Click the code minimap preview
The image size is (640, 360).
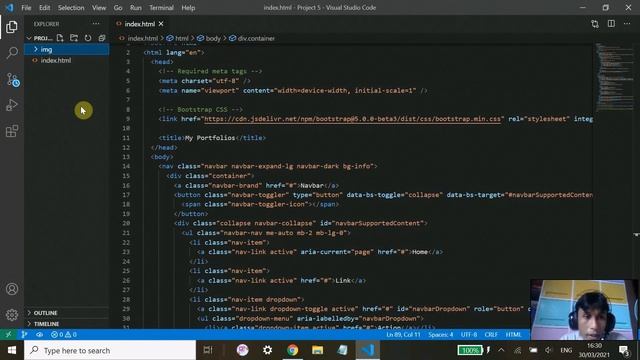(x=615, y=78)
